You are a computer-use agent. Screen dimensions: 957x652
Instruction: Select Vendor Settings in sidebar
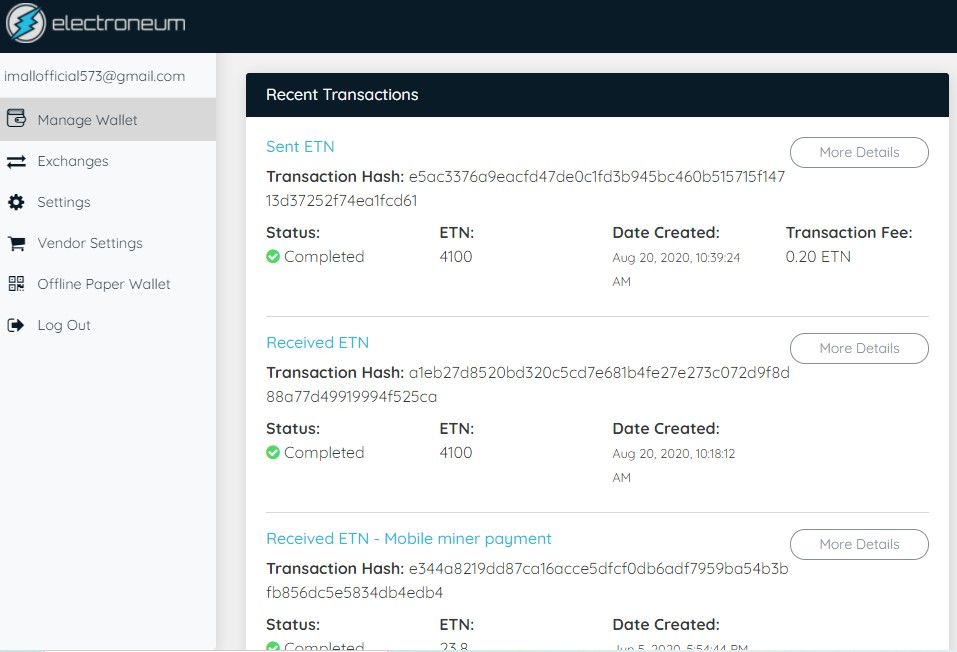(107, 243)
